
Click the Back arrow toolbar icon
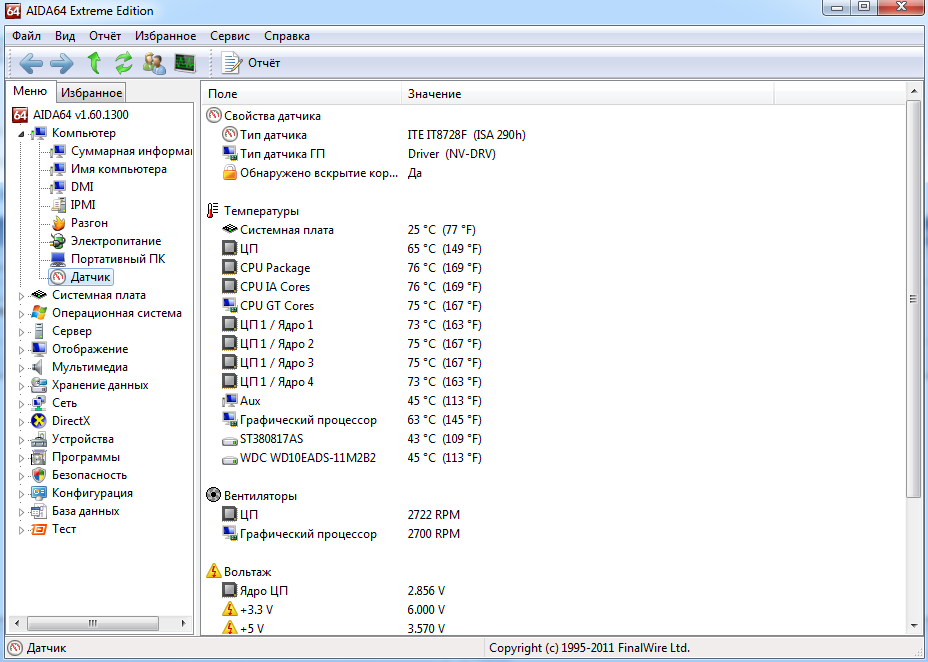[x=31, y=63]
